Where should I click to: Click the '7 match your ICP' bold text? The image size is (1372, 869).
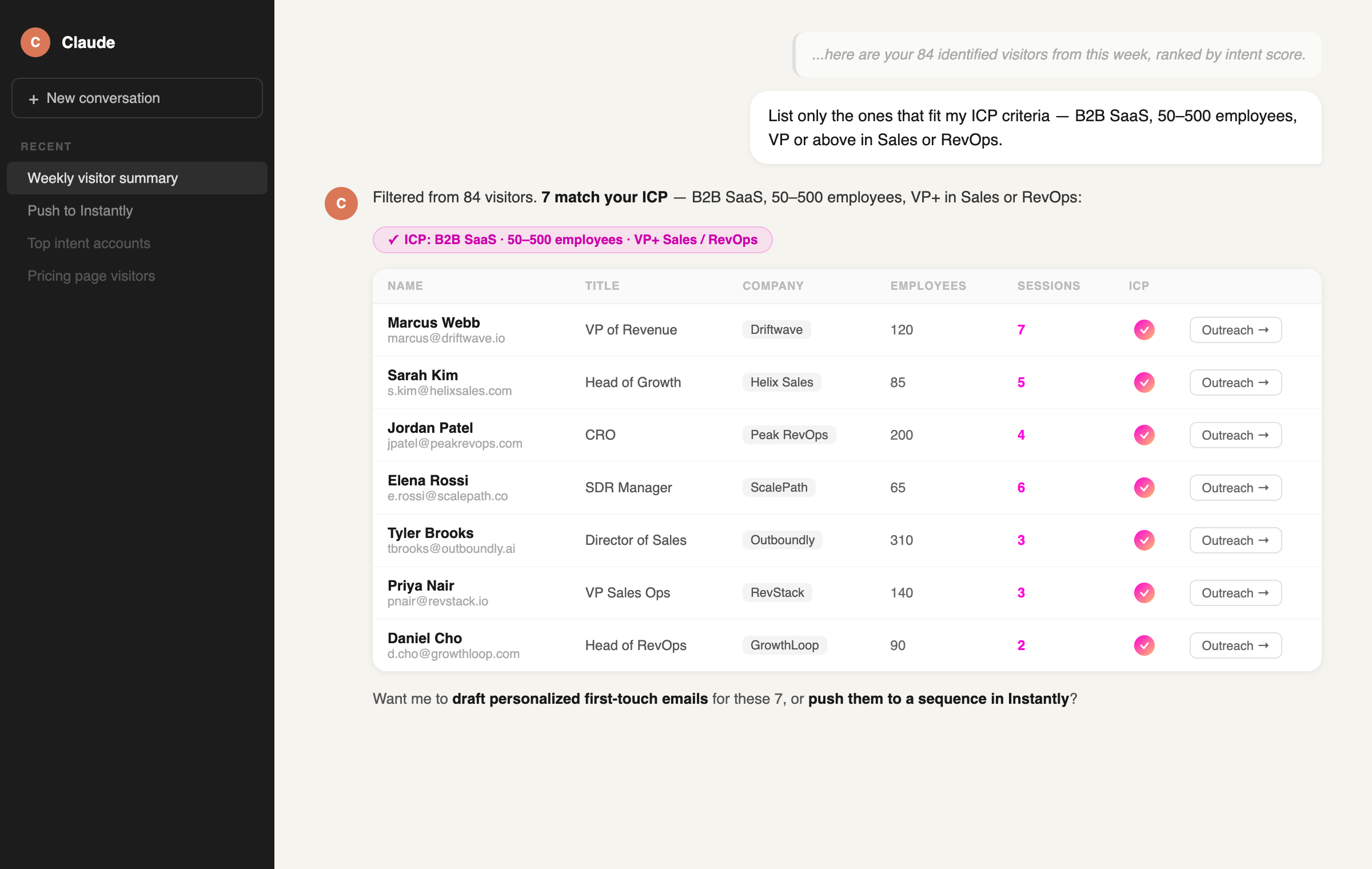[x=604, y=197]
